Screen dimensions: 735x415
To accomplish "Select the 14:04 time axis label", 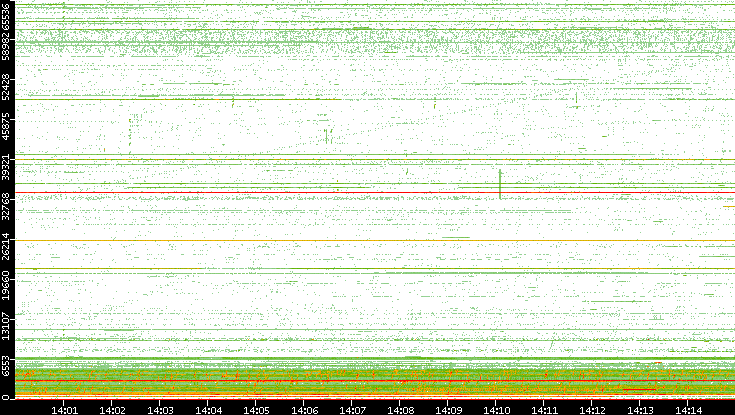I will point(208,411).
